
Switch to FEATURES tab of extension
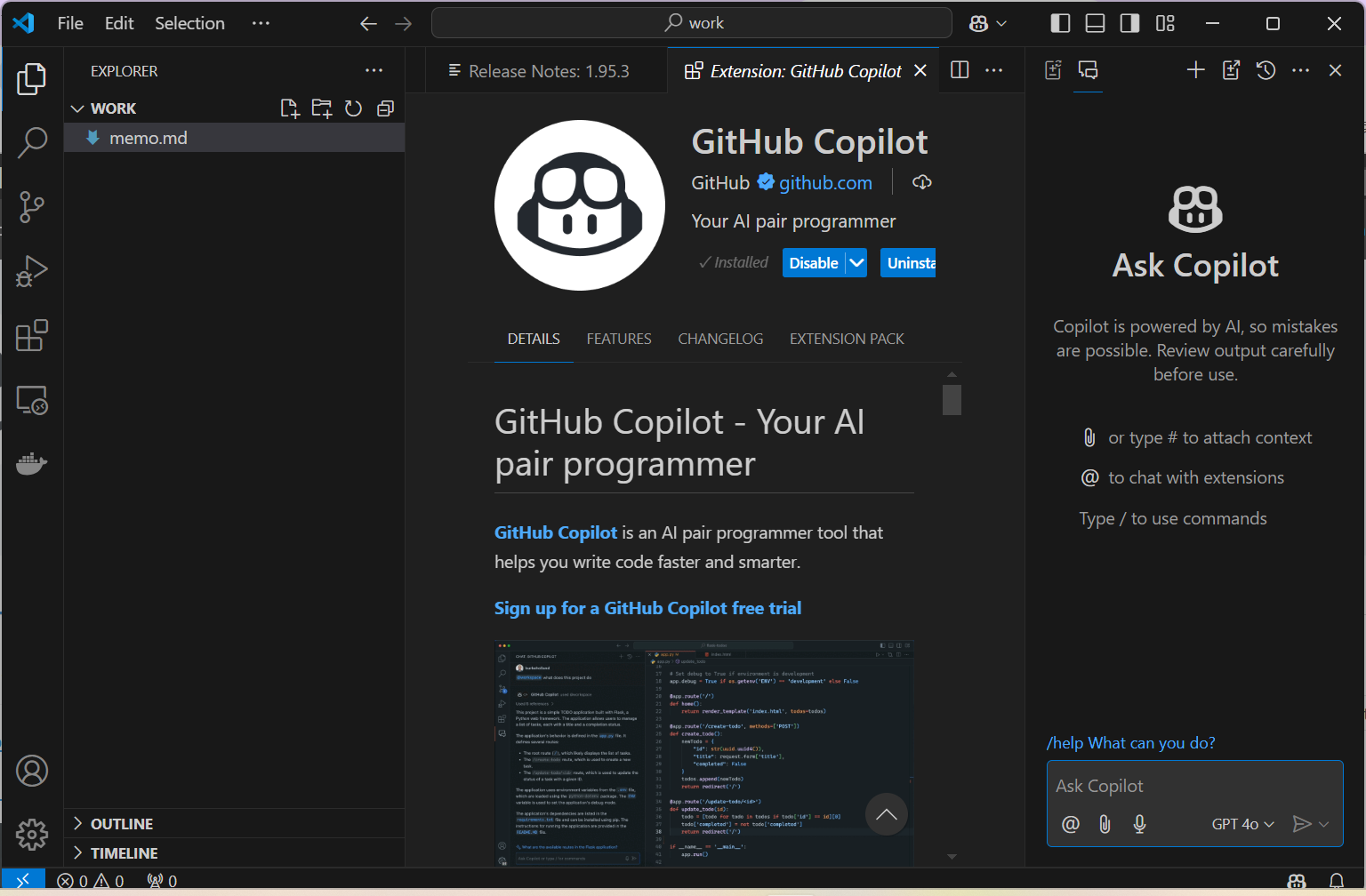[x=619, y=339]
